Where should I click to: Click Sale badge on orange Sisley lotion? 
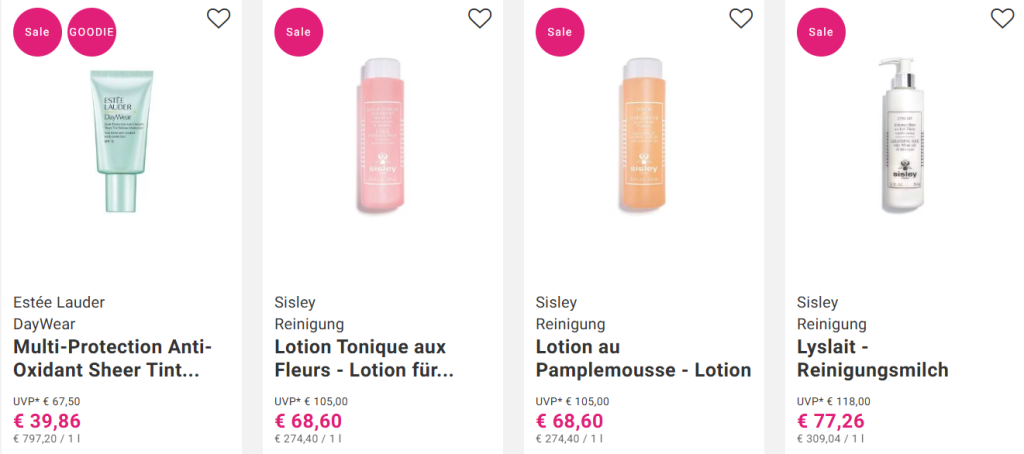560,32
